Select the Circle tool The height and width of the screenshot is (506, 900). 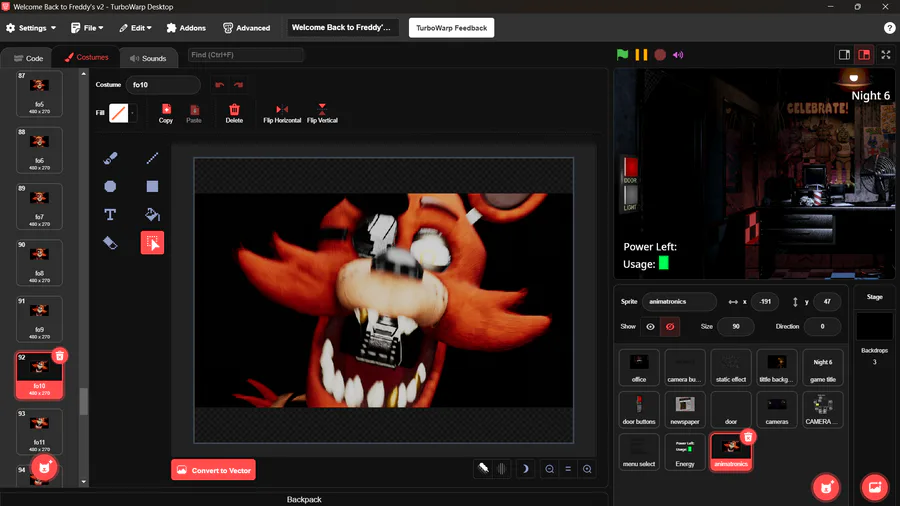click(110, 186)
